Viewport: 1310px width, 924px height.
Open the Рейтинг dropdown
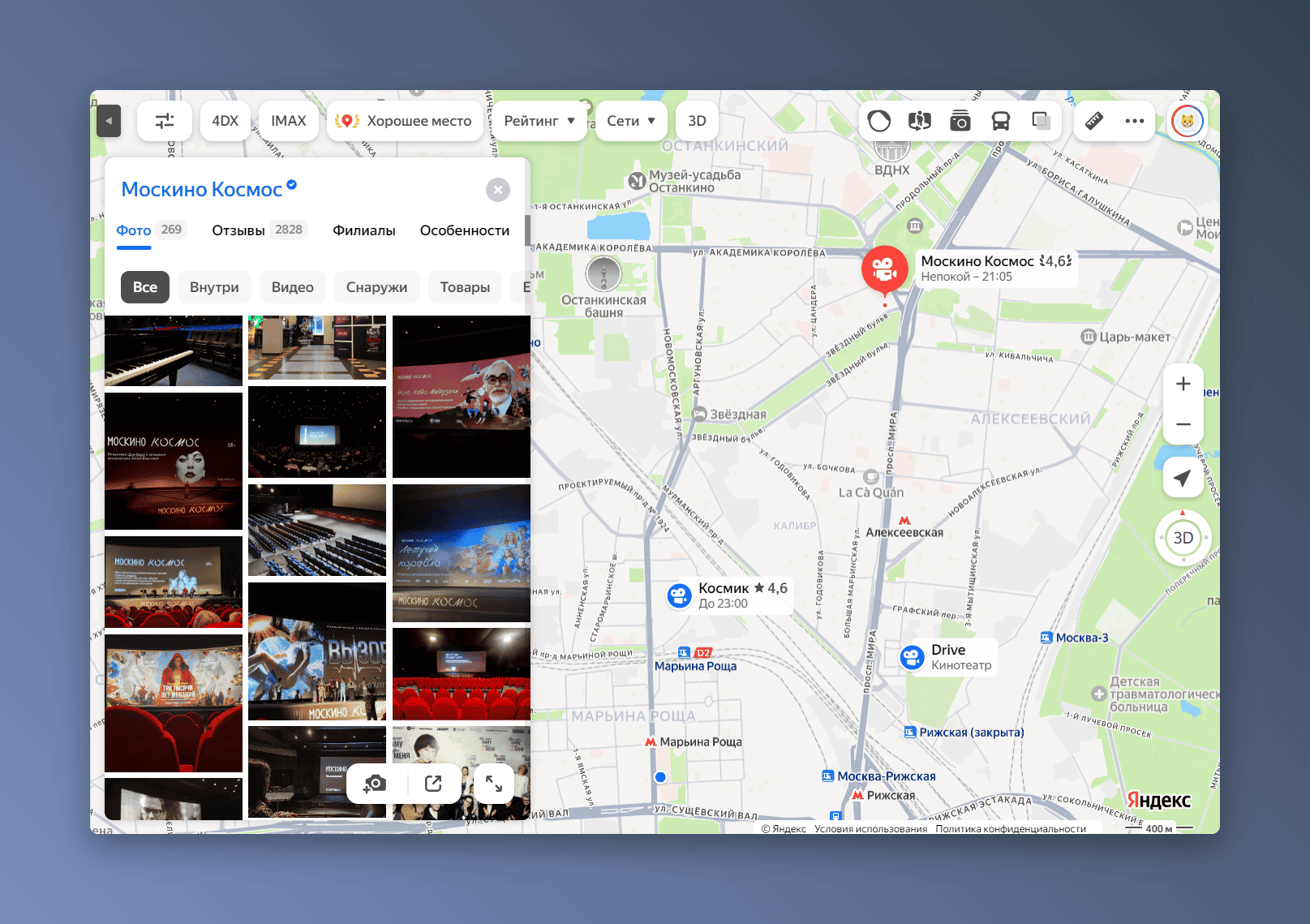[539, 121]
